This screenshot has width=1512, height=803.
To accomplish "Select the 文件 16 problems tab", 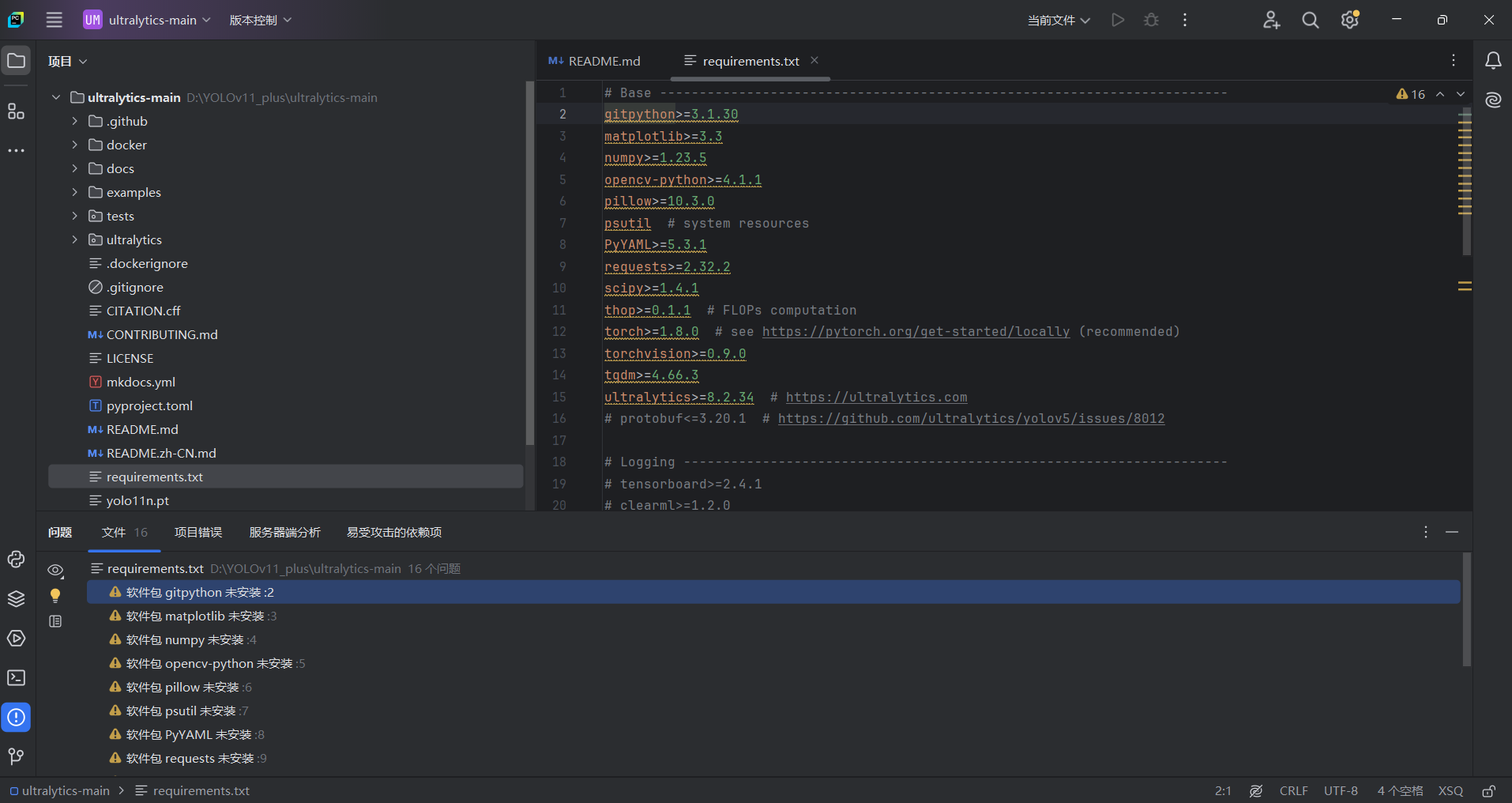I will coord(124,533).
